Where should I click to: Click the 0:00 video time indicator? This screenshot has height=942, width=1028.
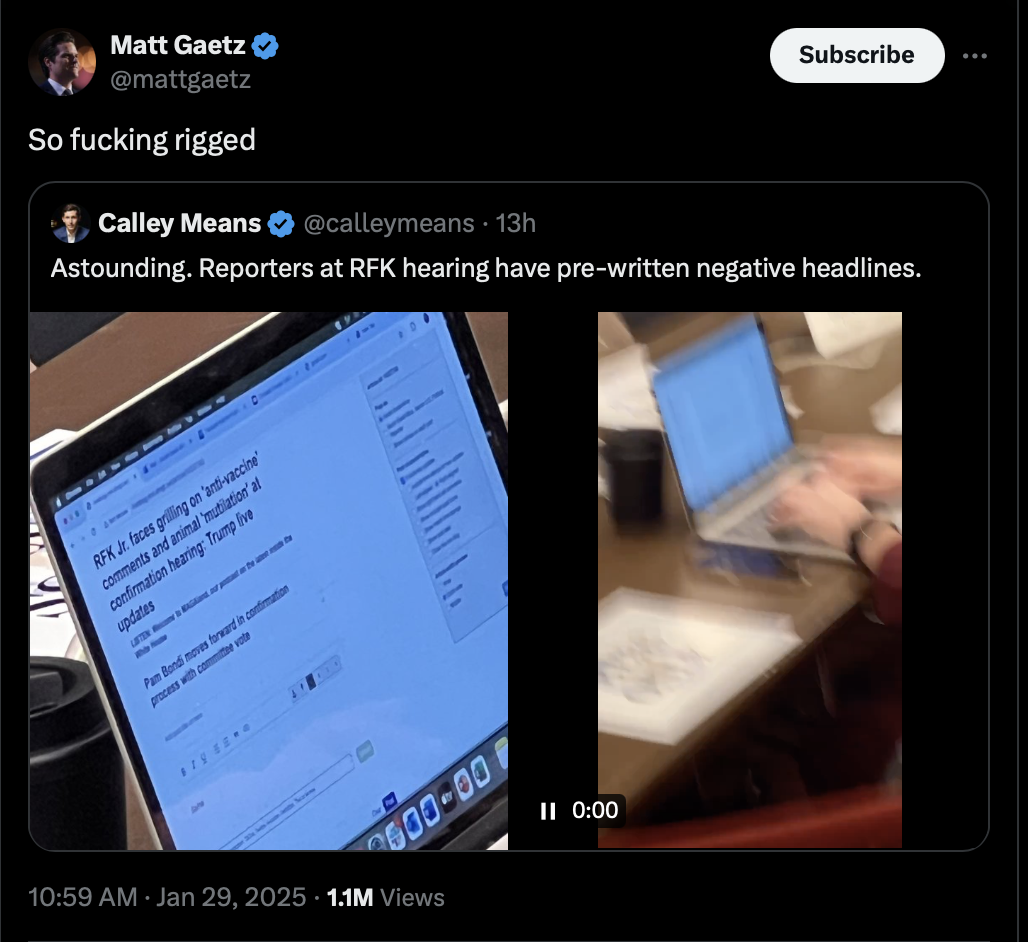pyautogui.click(x=595, y=810)
